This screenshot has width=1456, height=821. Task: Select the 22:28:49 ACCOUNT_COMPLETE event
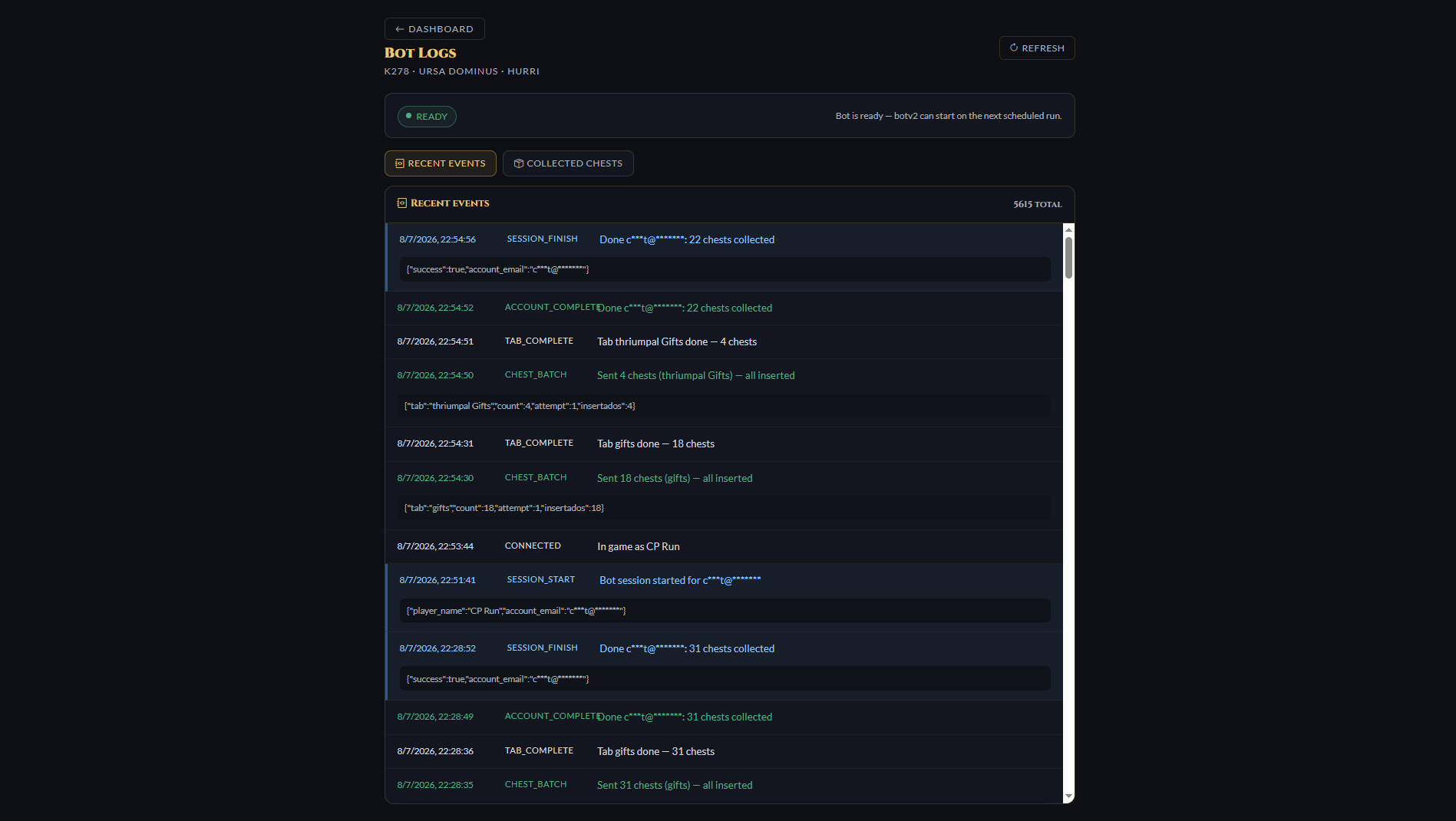pyautogui.click(x=725, y=717)
